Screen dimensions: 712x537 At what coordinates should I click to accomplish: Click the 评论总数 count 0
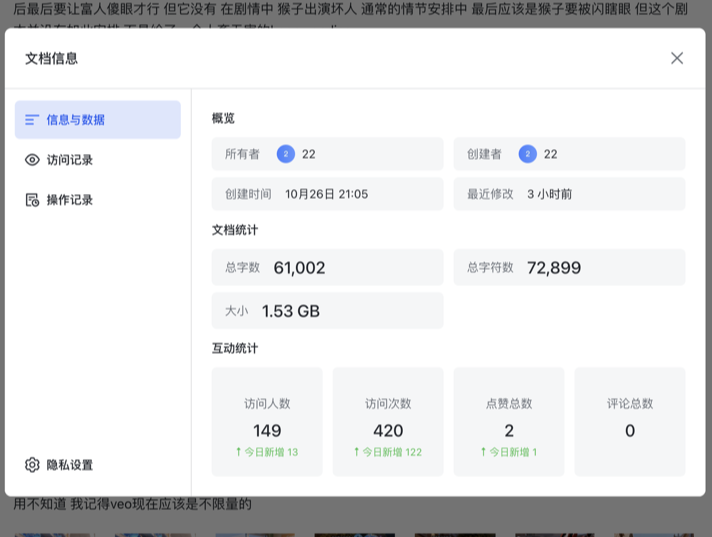click(x=630, y=431)
